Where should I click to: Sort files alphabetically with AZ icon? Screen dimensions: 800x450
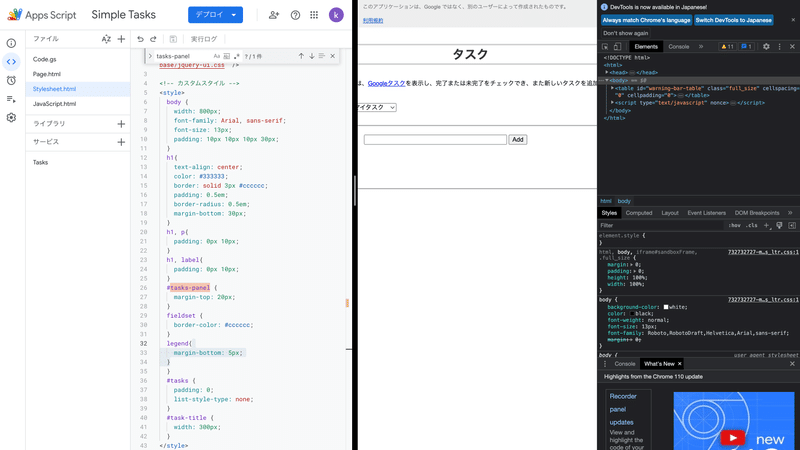coord(106,39)
